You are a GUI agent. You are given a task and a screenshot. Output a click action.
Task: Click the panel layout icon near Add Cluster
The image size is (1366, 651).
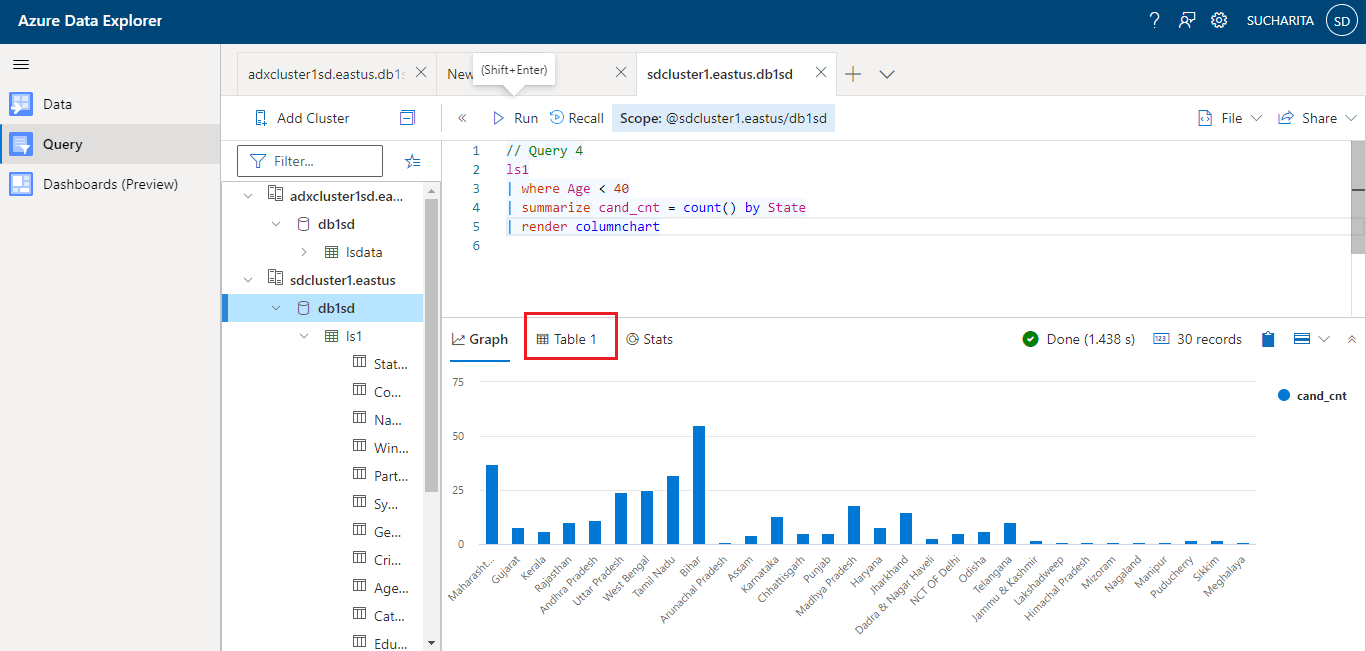407,118
